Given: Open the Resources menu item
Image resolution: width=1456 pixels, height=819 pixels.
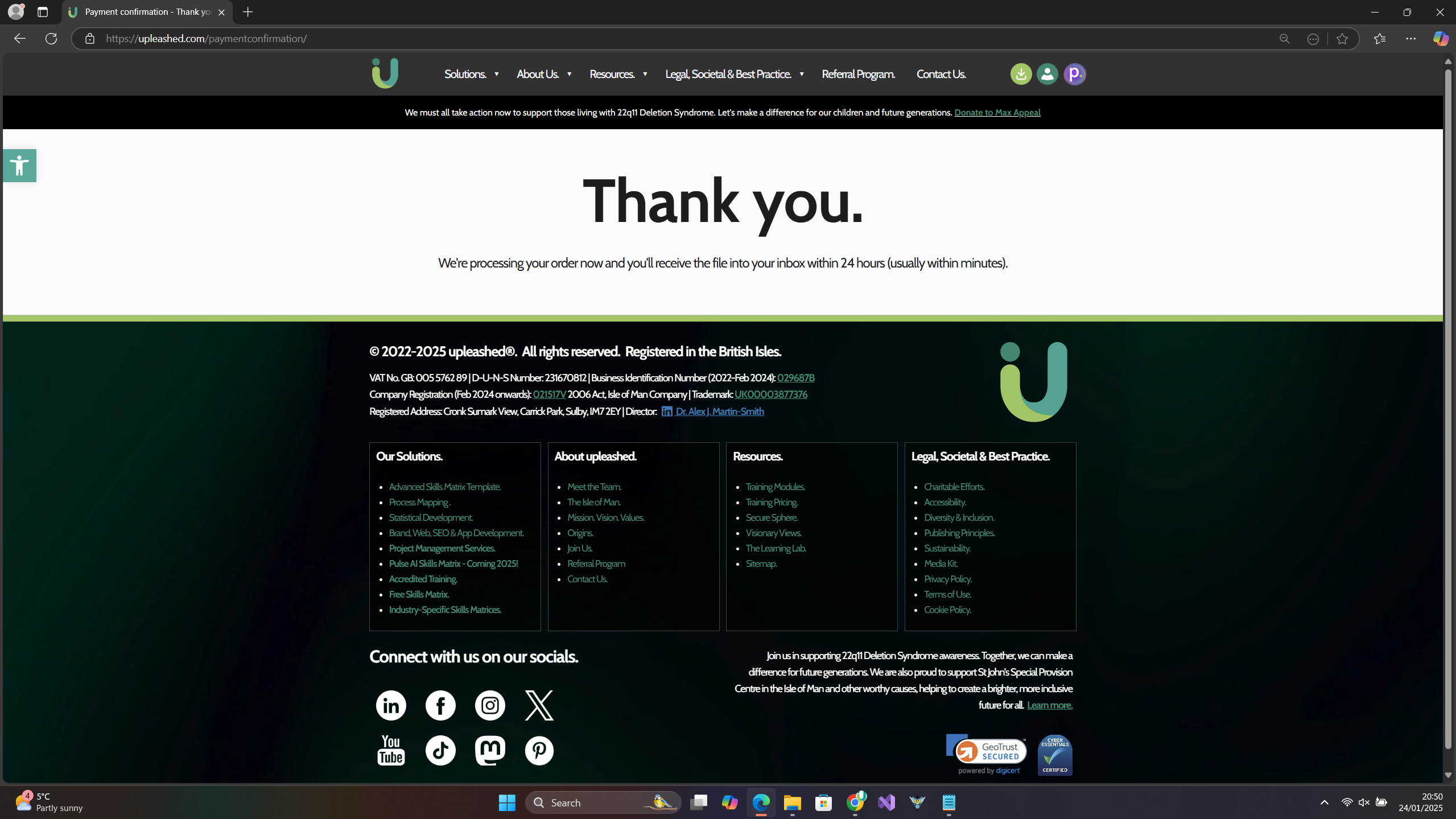Looking at the screenshot, I should coord(612,74).
